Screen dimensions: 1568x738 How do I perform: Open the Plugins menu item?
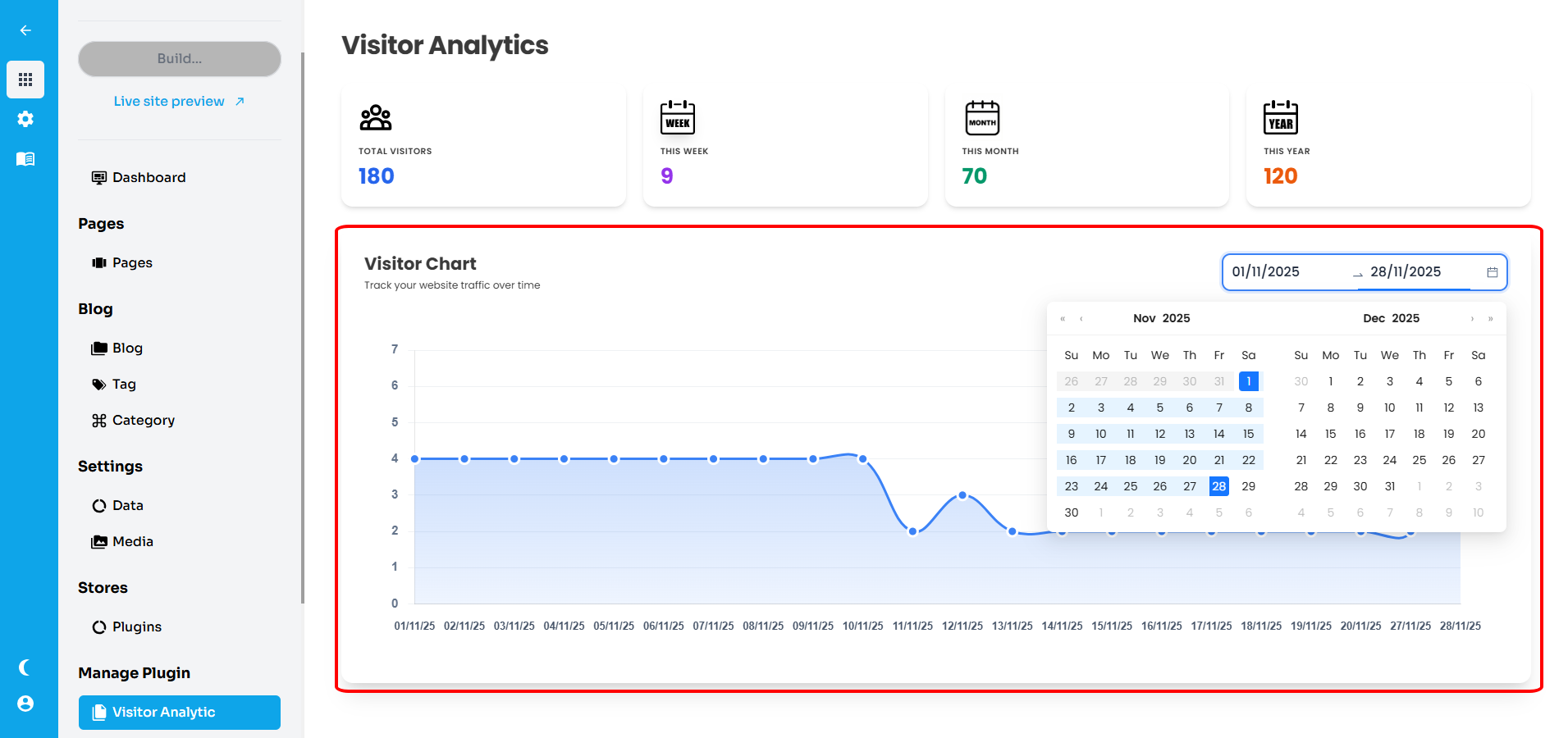pos(136,627)
